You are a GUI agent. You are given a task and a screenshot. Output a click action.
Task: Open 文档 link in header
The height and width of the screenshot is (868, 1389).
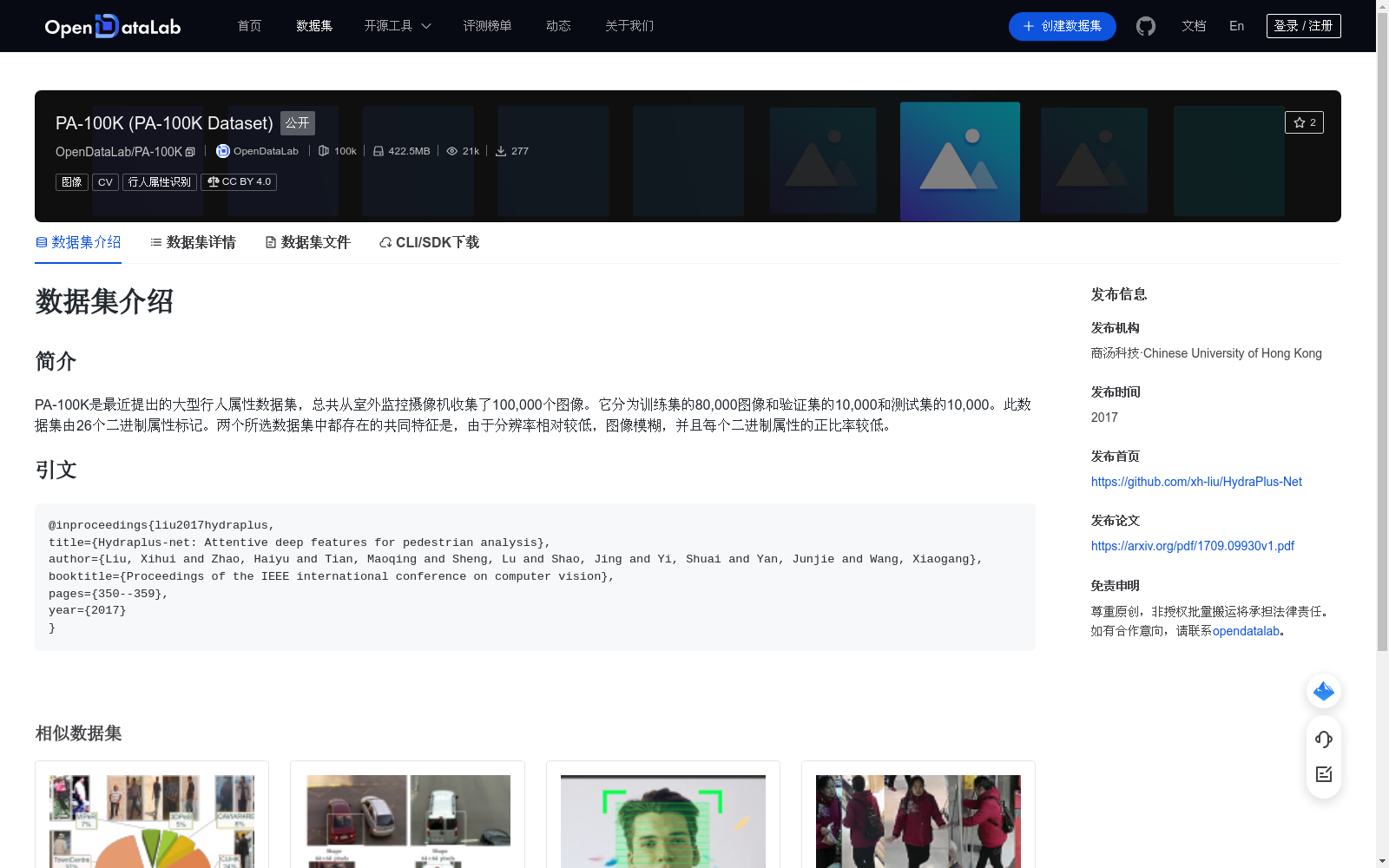[x=1194, y=26]
